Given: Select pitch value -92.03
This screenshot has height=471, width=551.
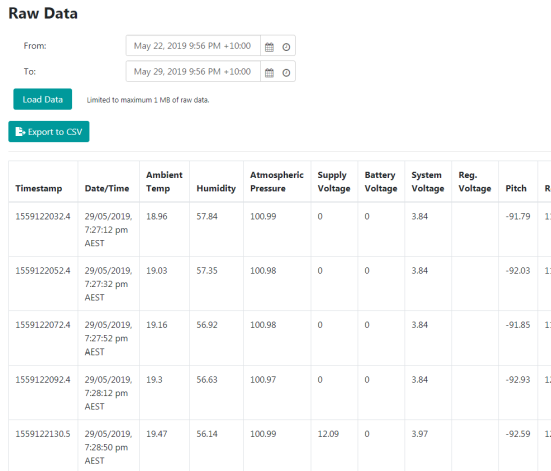Looking at the screenshot, I should point(518,271).
